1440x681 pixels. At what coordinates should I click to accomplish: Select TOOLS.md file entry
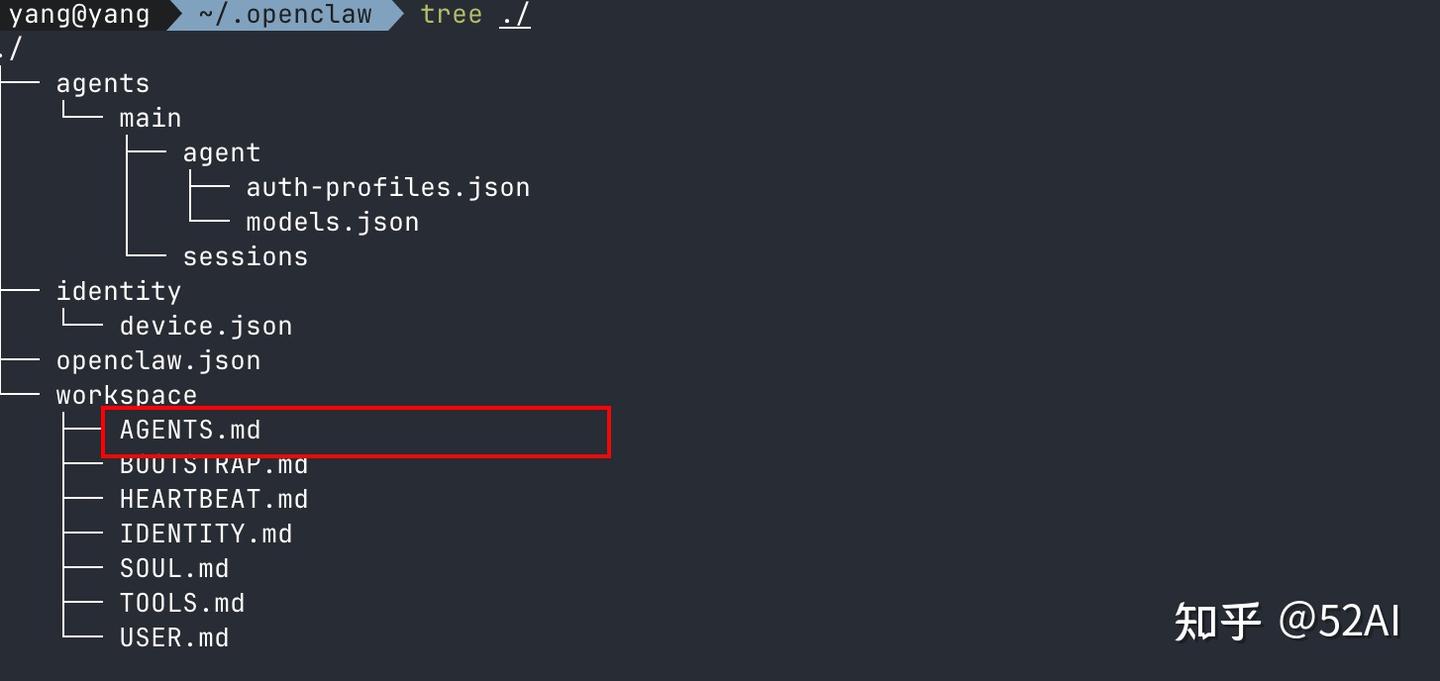182,603
